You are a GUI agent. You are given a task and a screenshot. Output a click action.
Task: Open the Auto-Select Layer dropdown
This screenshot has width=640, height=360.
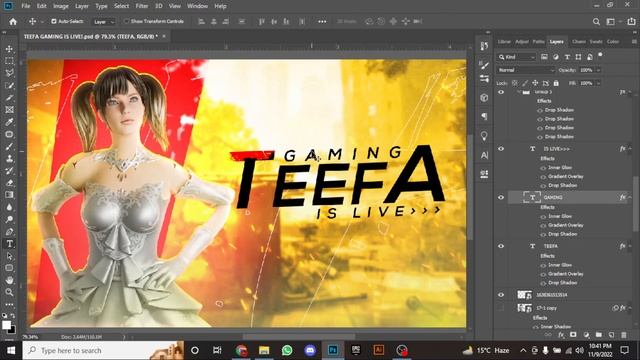[x=104, y=22]
